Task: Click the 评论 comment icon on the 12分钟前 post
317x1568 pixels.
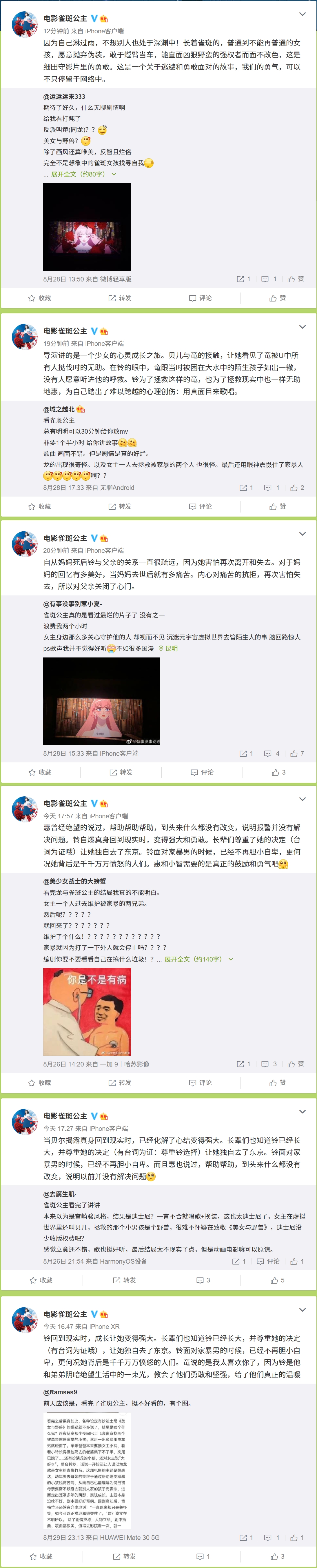Action: coord(200,298)
